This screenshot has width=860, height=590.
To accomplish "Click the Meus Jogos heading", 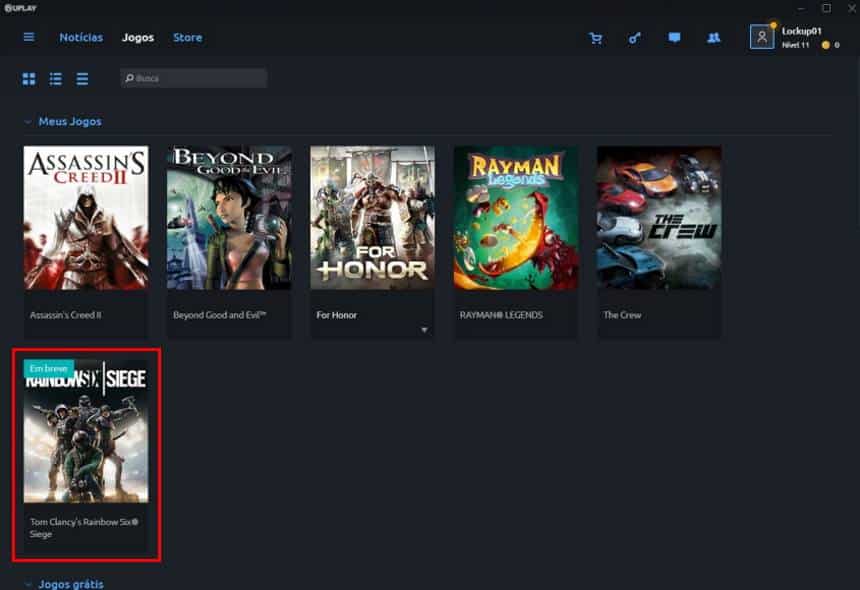I will [x=70, y=121].
